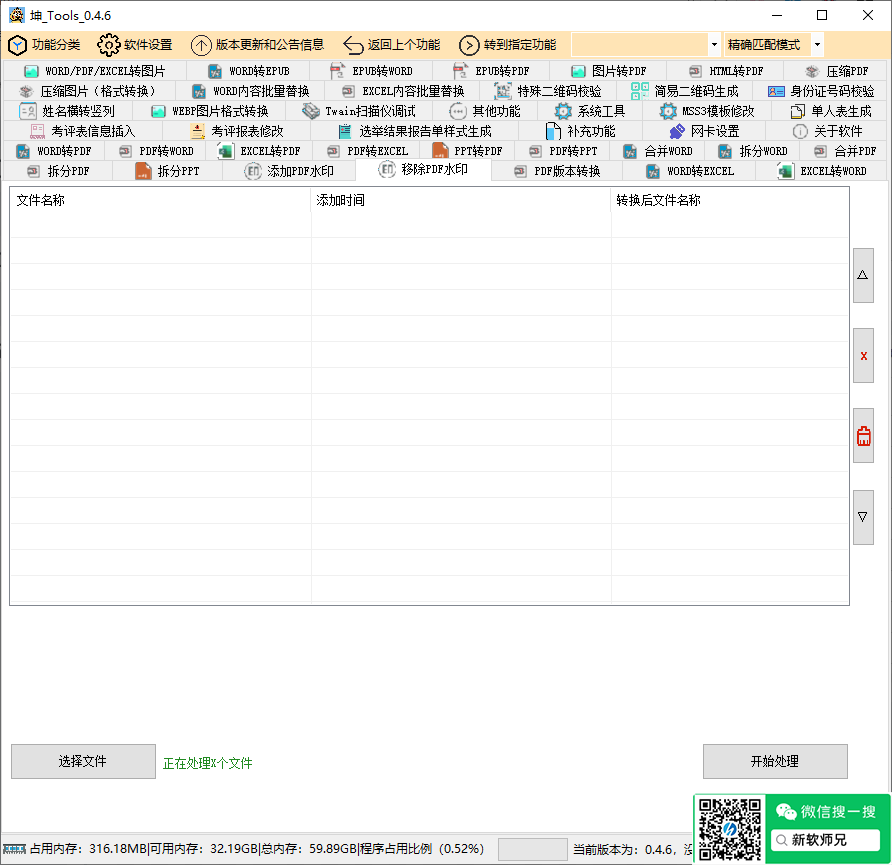The image size is (892, 865).
Task: Open 软件设置 gear icon
Action: pyautogui.click(x=108, y=45)
